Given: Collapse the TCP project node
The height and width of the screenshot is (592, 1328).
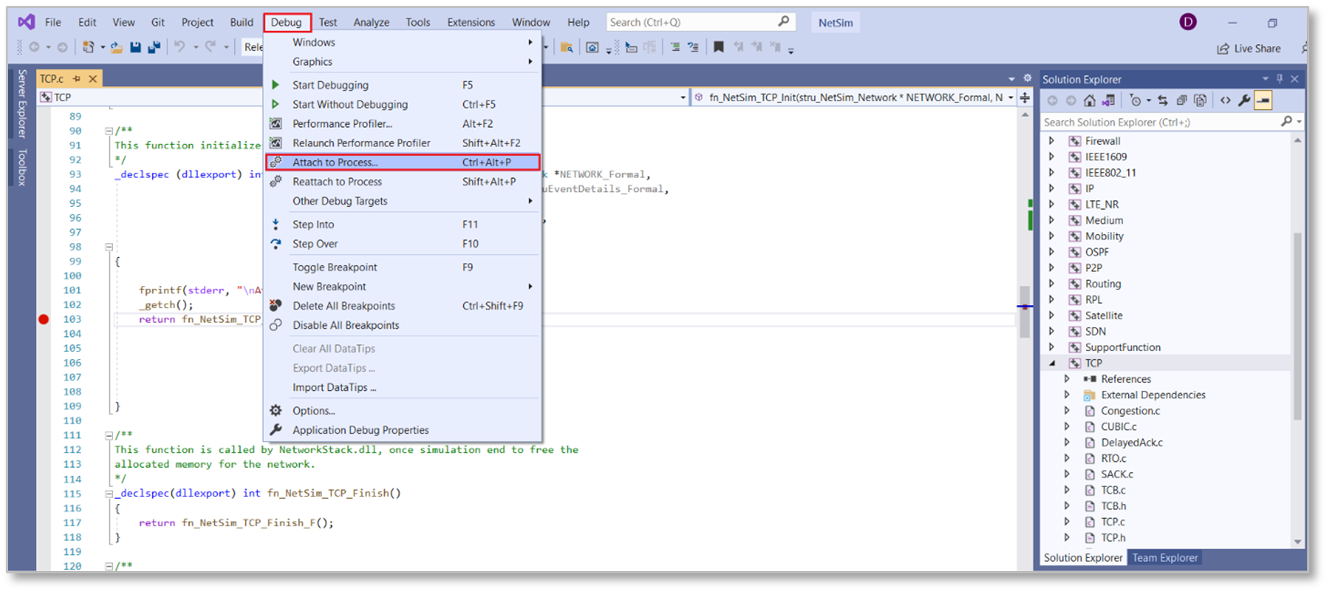Looking at the screenshot, I should tap(1051, 363).
